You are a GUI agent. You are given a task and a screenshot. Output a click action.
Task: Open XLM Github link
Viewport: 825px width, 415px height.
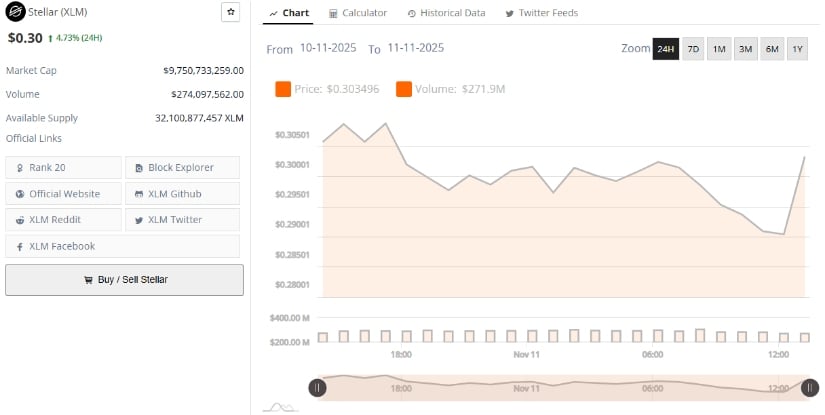(182, 193)
